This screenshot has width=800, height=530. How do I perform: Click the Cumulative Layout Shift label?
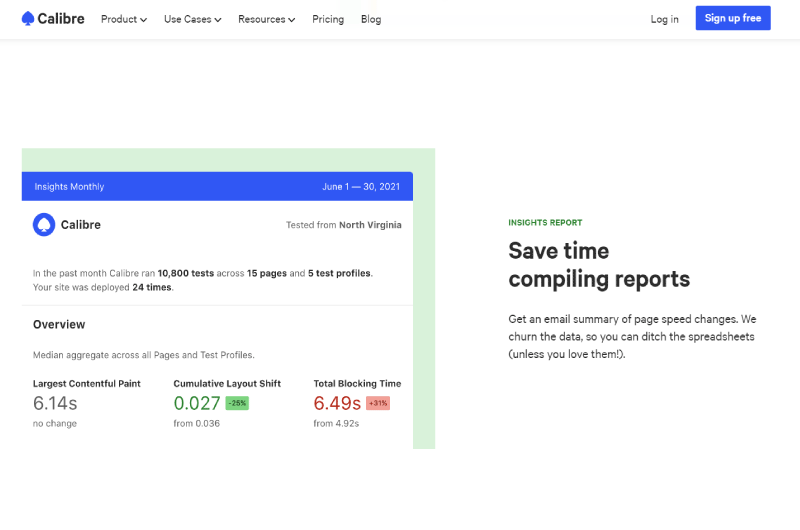pyautogui.click(x=227, y=384)
